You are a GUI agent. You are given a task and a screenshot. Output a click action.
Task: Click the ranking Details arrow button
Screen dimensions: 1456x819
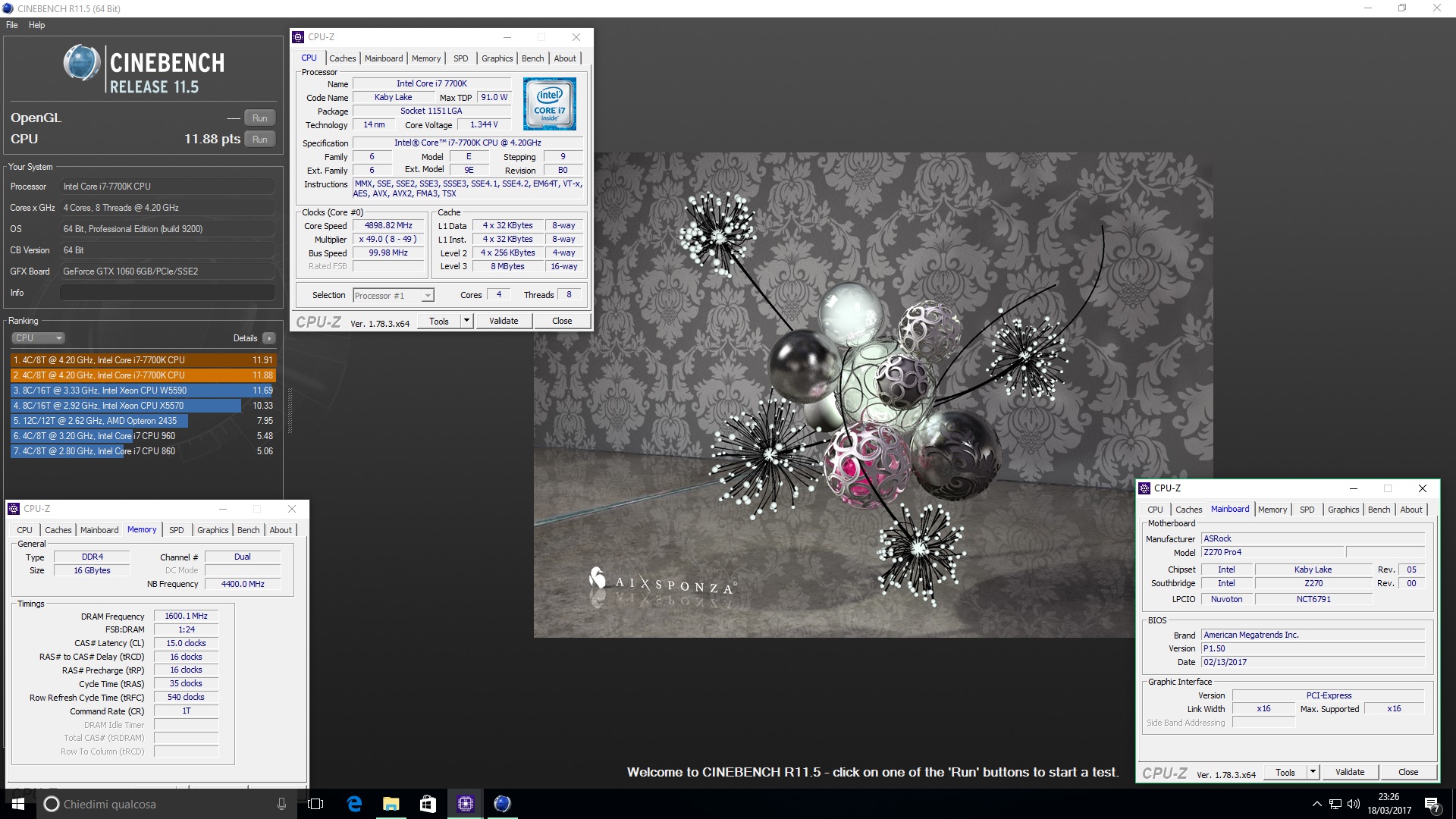(x=269, y=338)
